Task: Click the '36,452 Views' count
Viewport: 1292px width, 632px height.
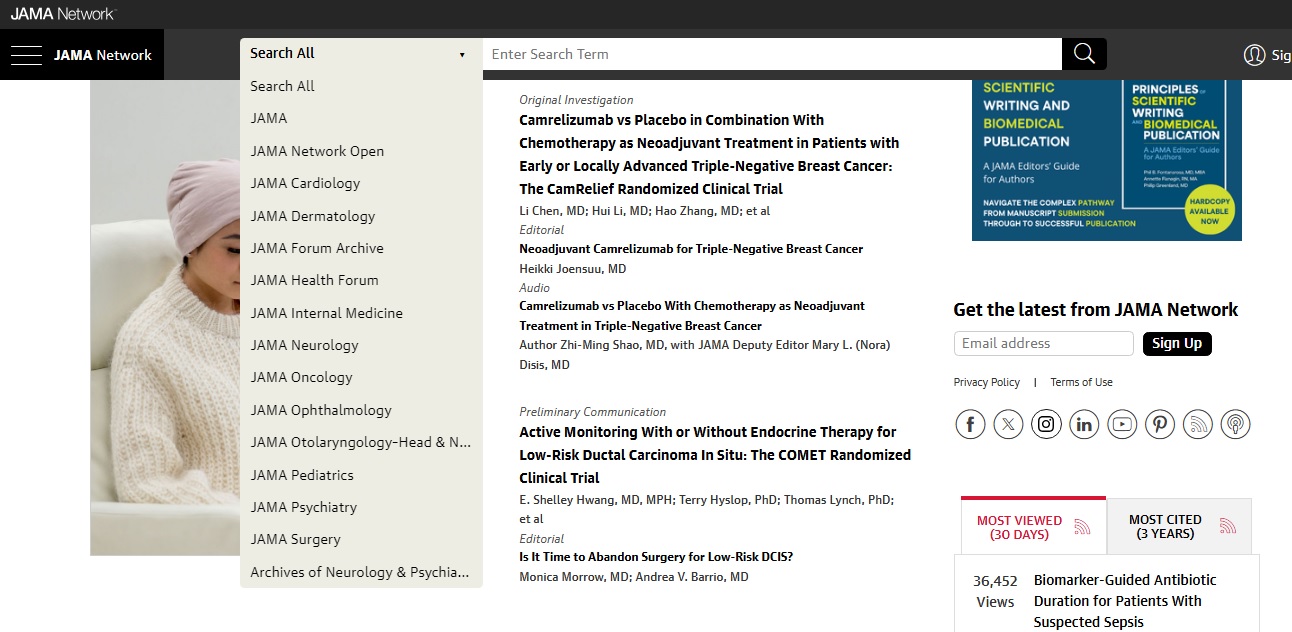Action: tap(995, 591)
